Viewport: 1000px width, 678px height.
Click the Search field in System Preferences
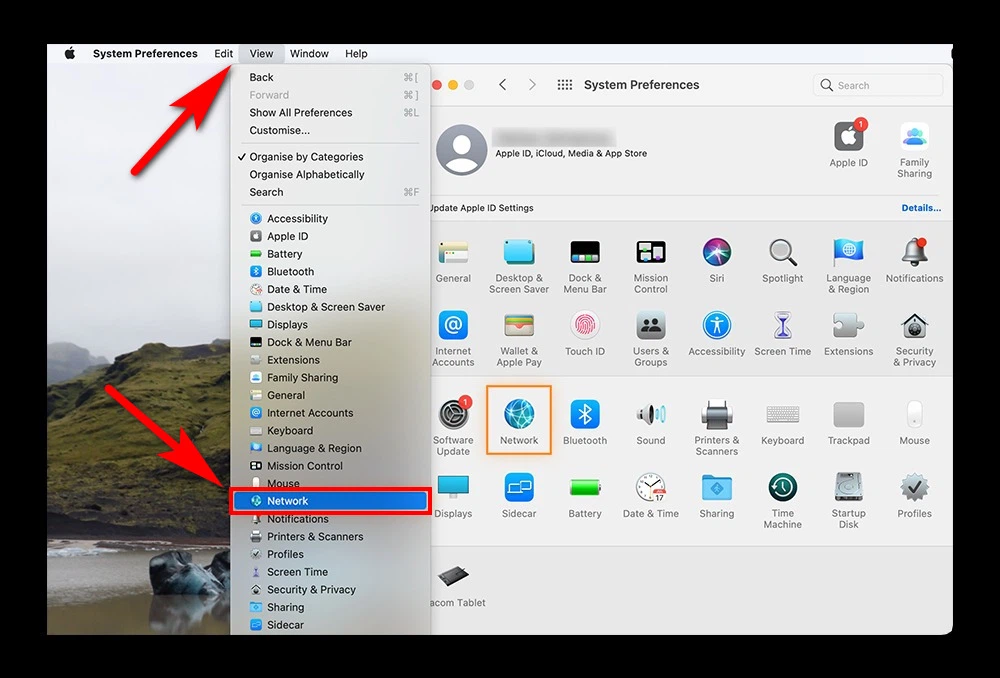pos(878,85)
